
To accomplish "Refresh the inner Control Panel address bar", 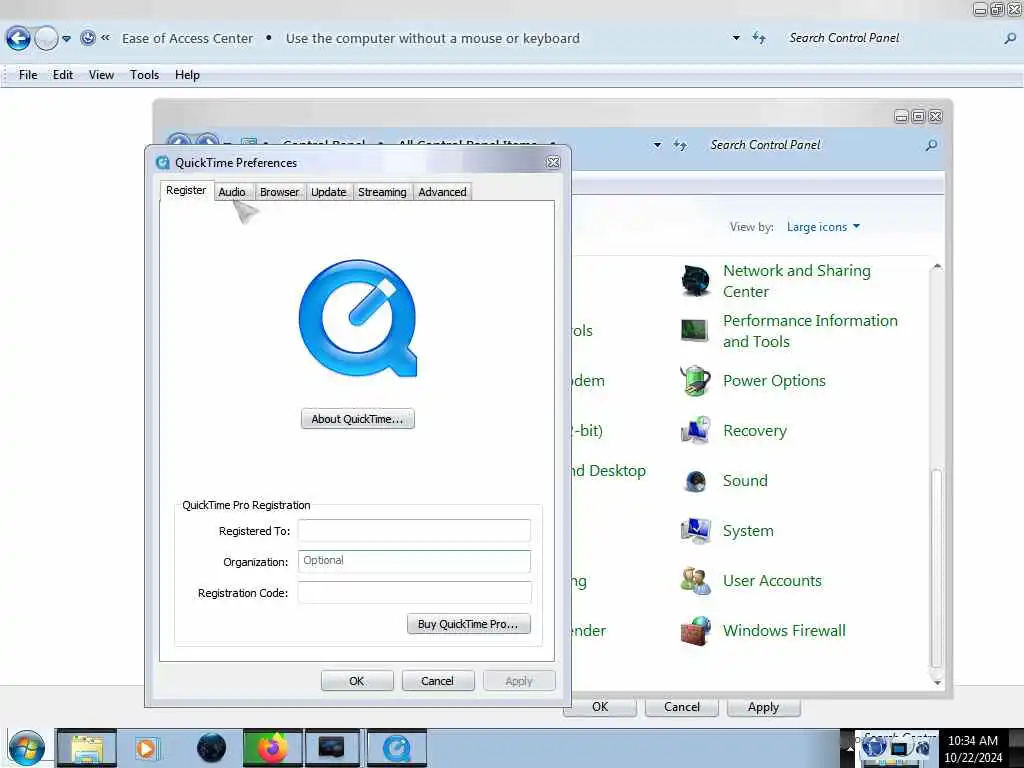I will (680, 145).
